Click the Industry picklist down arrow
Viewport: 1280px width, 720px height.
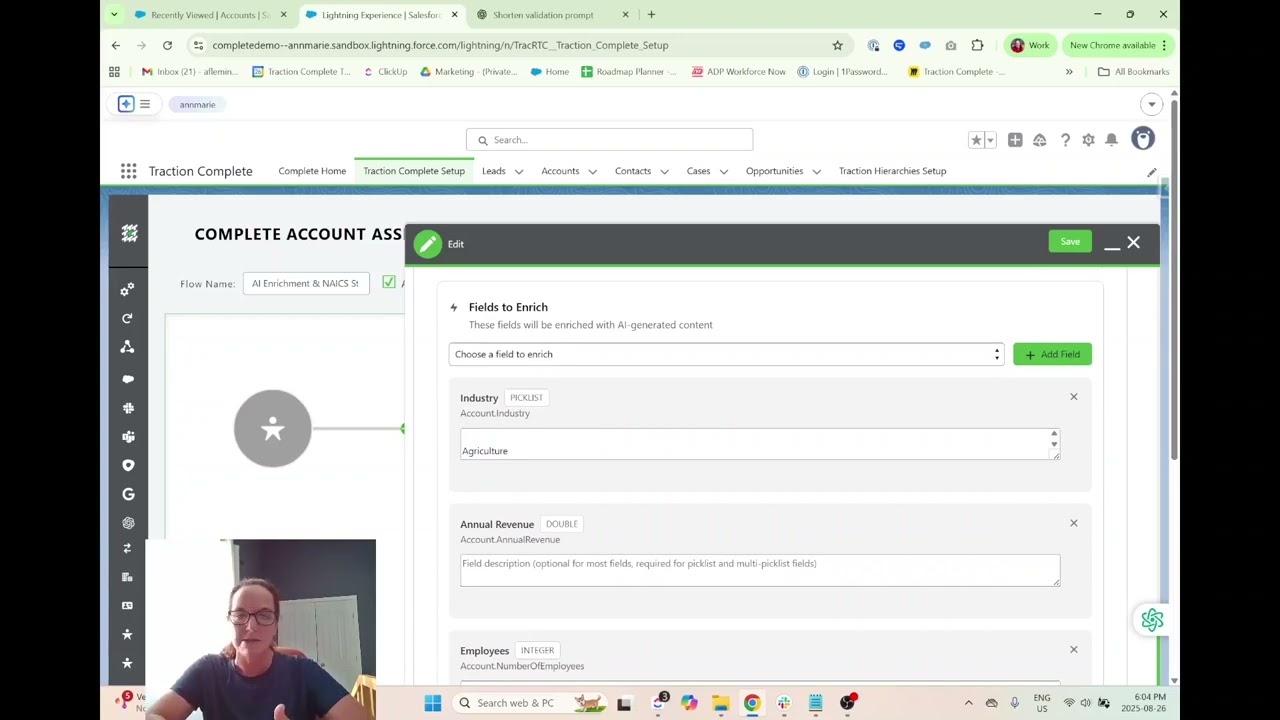1054,445
